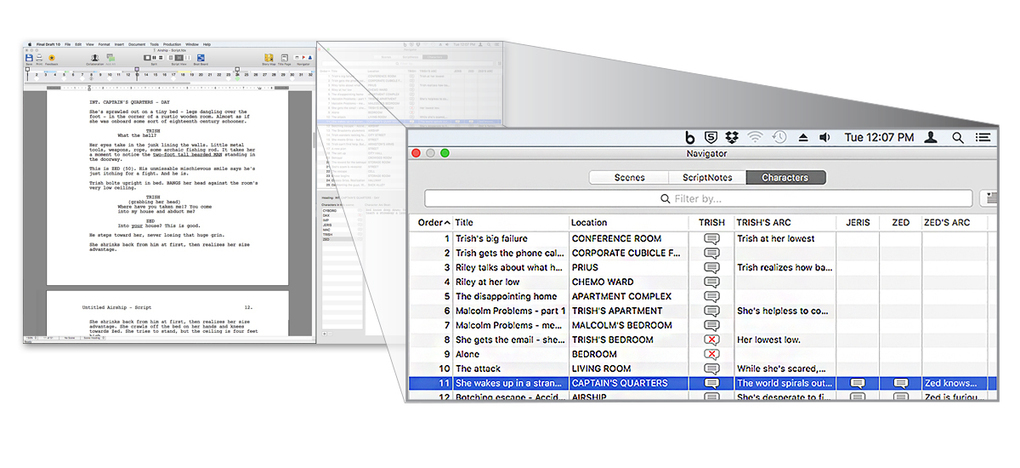Select scene "The attack"
Screen dimensions: 1020x468
point(477,368)
